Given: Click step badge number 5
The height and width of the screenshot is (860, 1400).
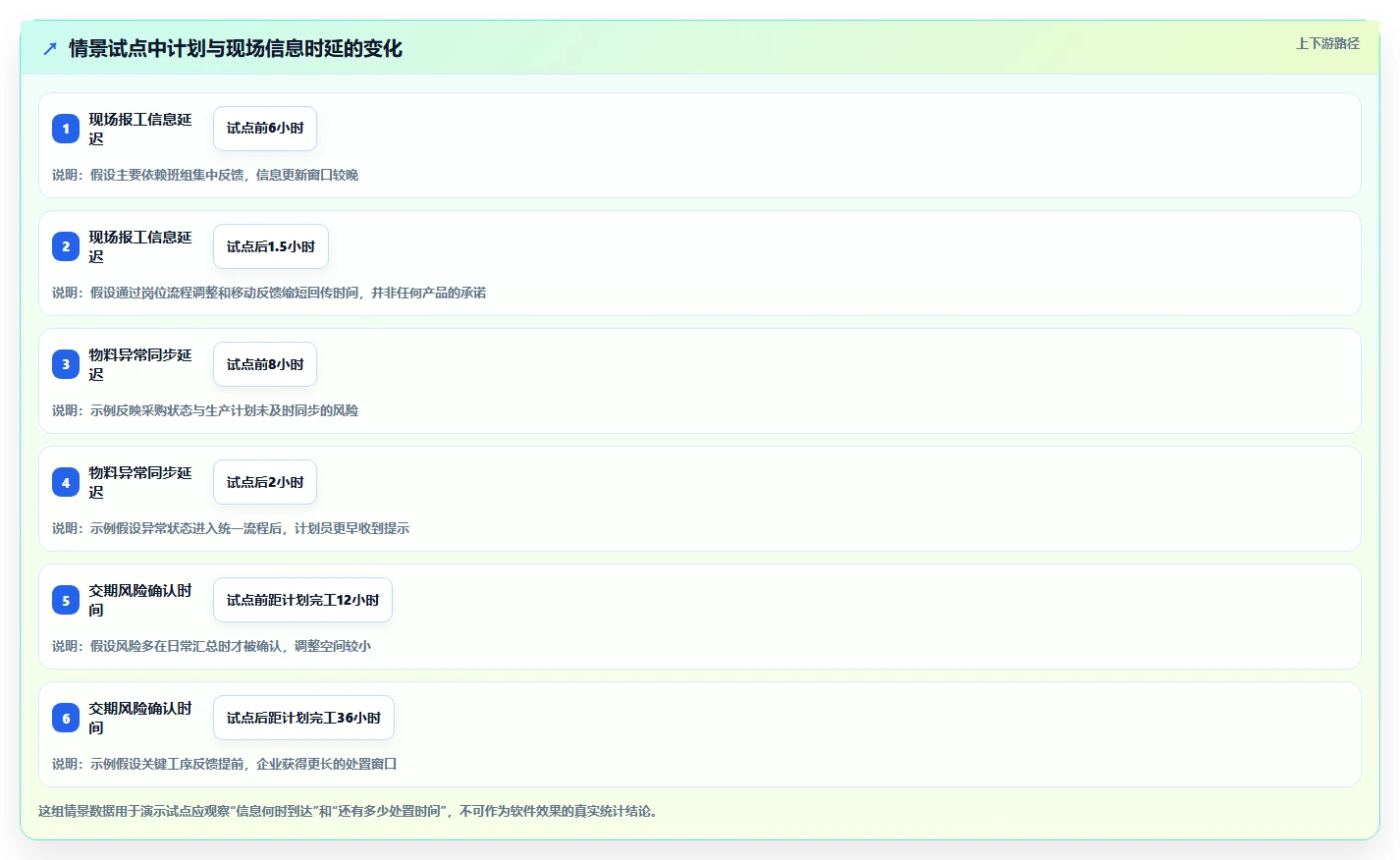Looking at the screenshot, I should [x=66, y=600].
